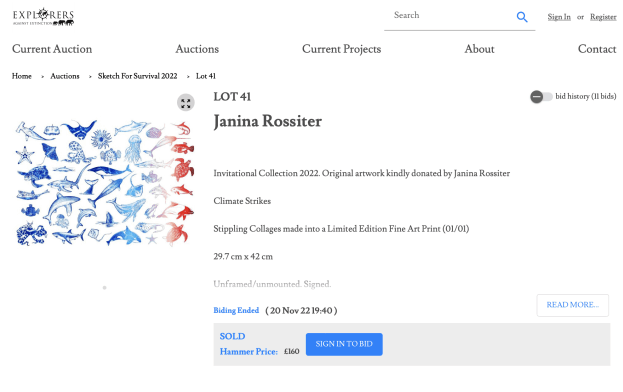
Task: Expand artwork image to fullscreen
Action: [186, 103]
